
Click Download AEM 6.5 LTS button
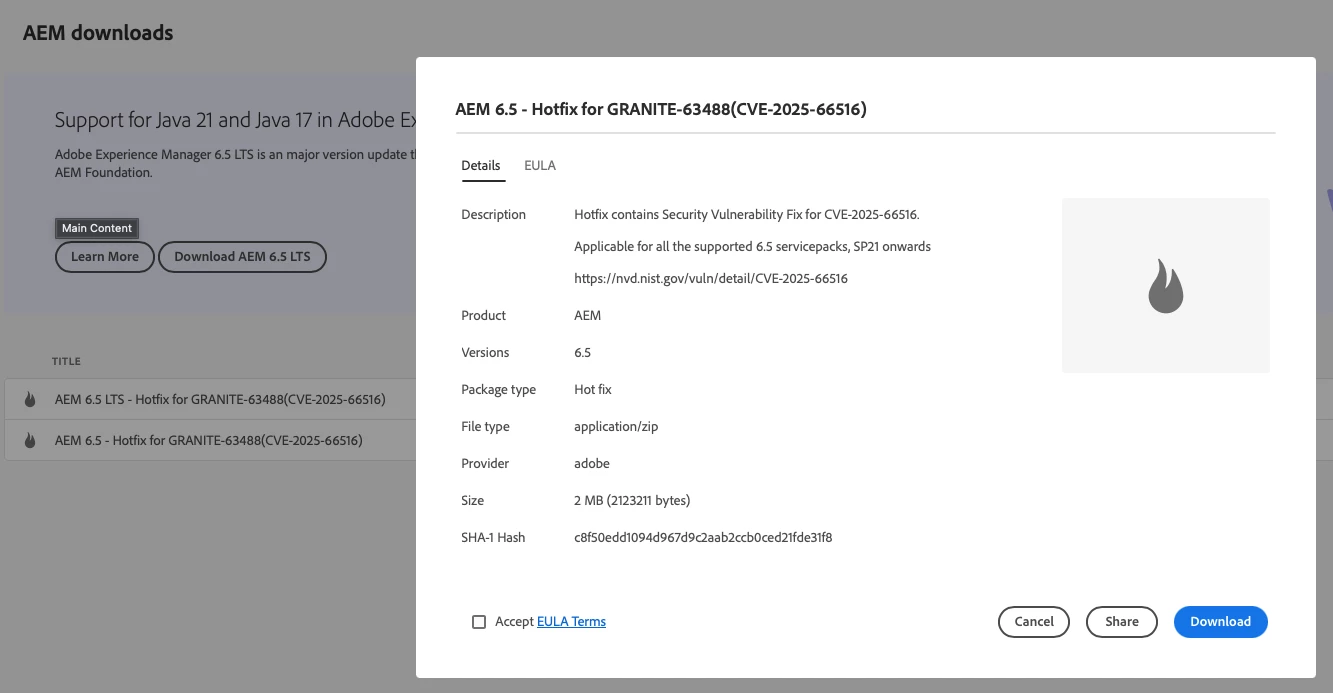[x=243, y=257]
